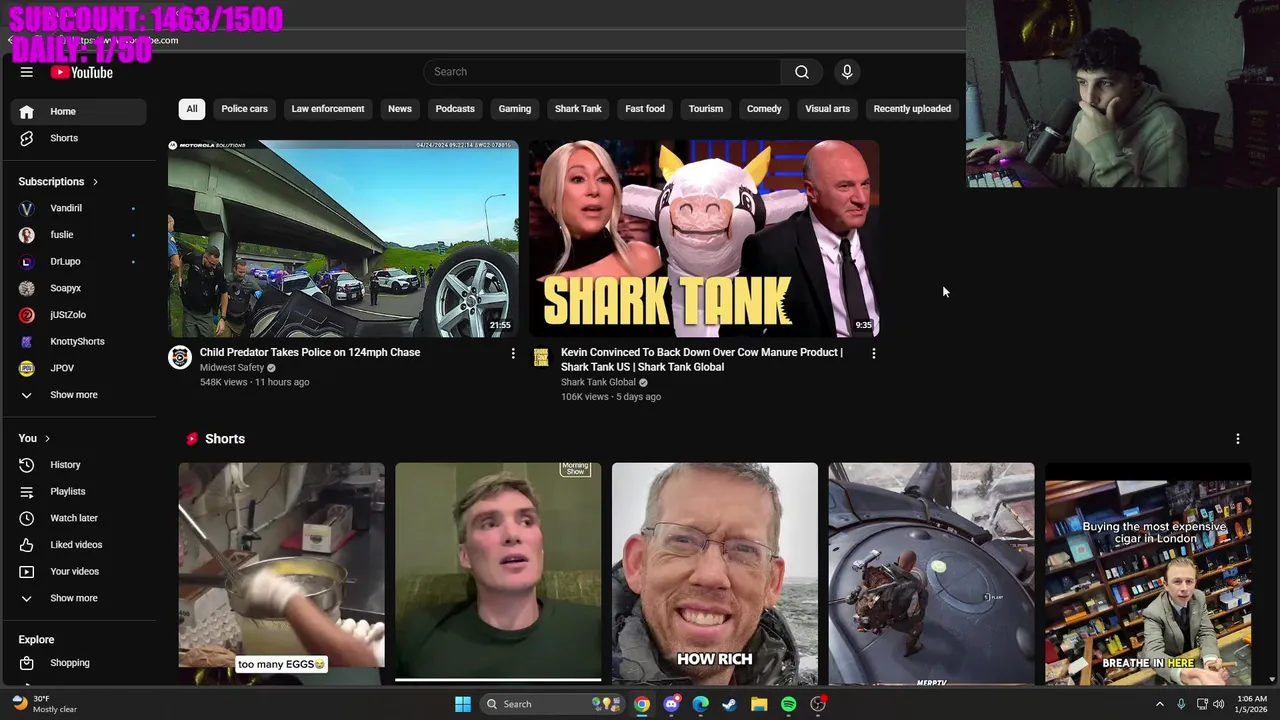Open the Windows Start menu
This screenshot has height=720, width=1280.
coord(463,704)
